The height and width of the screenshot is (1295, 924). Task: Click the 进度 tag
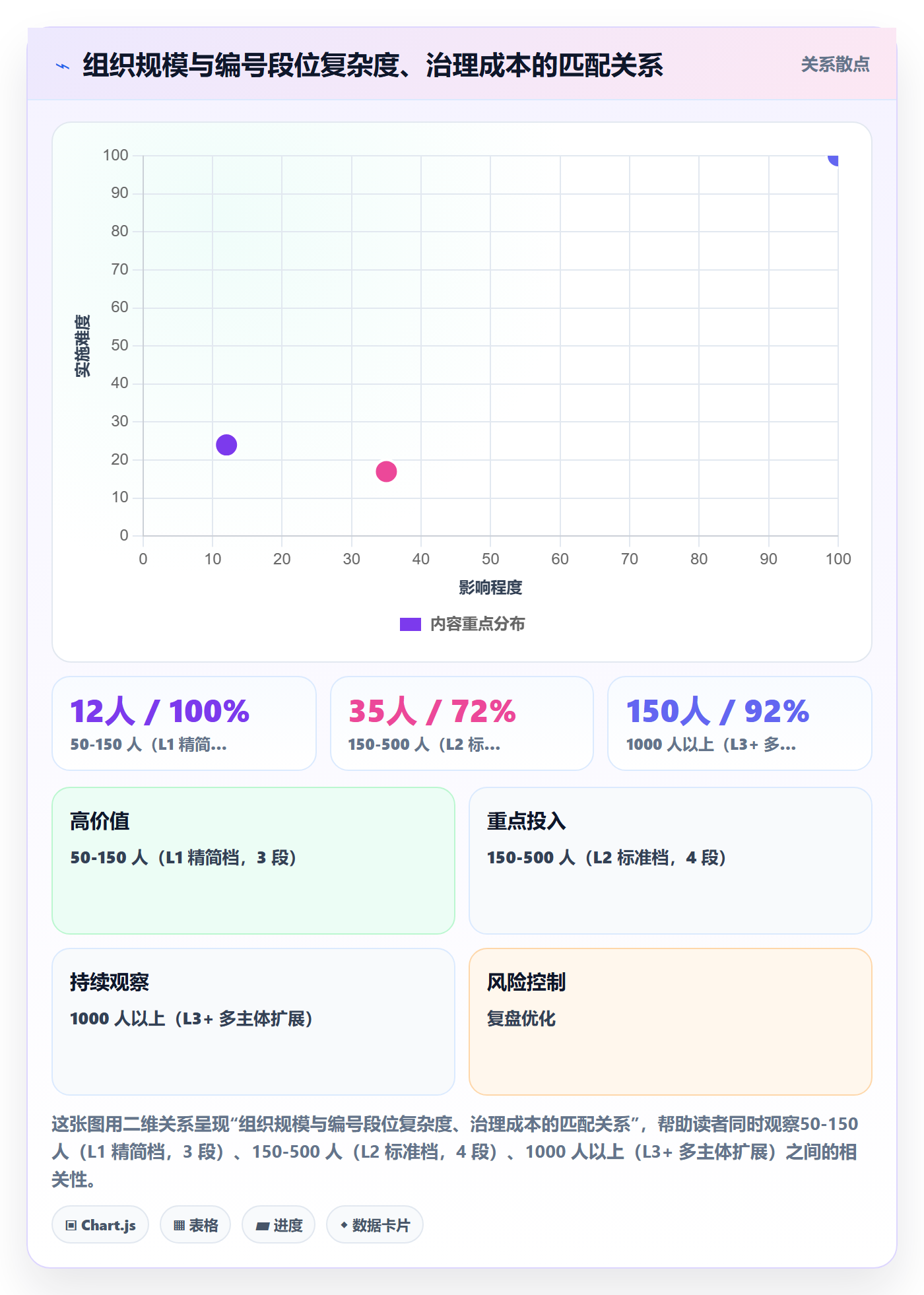[279, 1225]
